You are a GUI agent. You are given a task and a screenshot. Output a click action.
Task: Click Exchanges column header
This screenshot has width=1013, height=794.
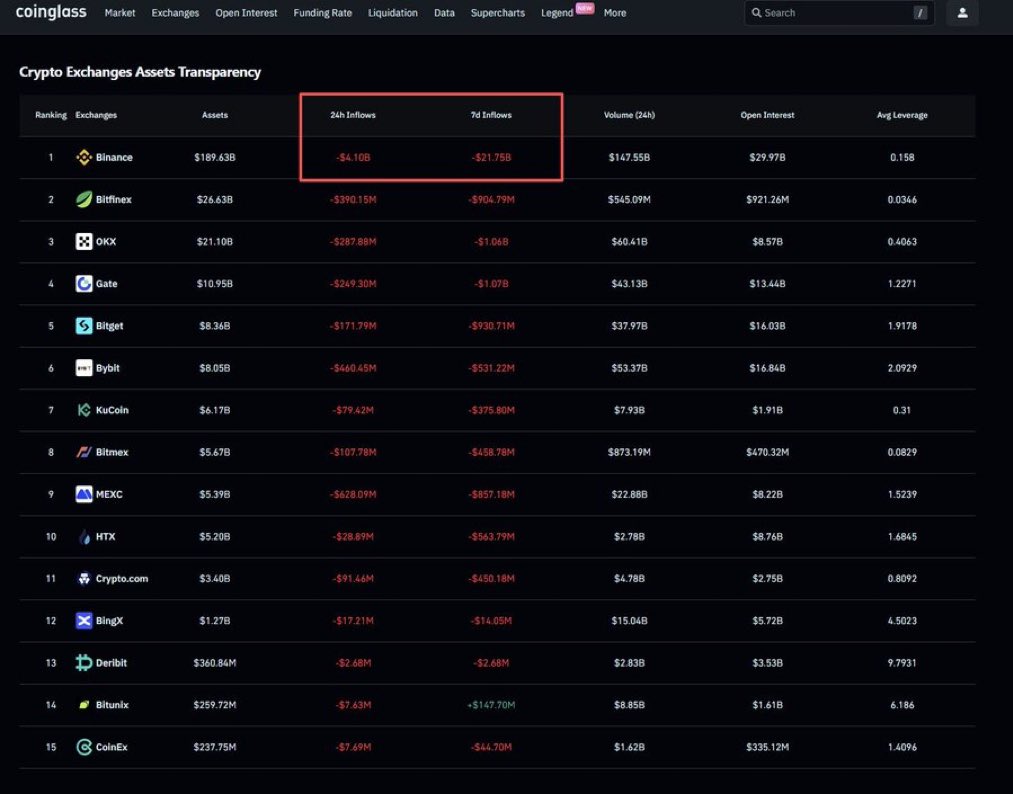tap(96, 115)
